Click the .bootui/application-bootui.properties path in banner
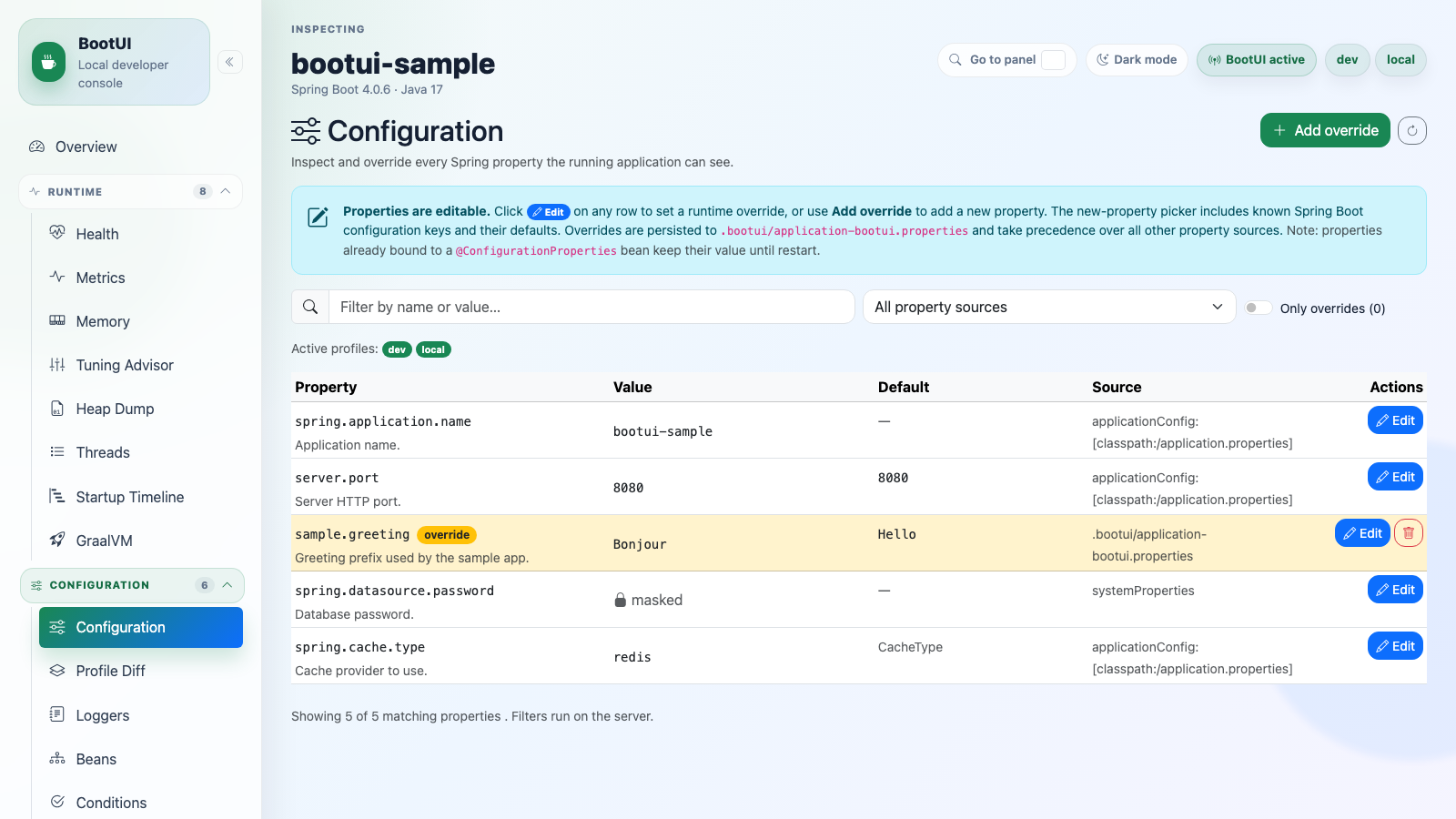Viewport: 1456px width, 819px height. click(844, 231)
